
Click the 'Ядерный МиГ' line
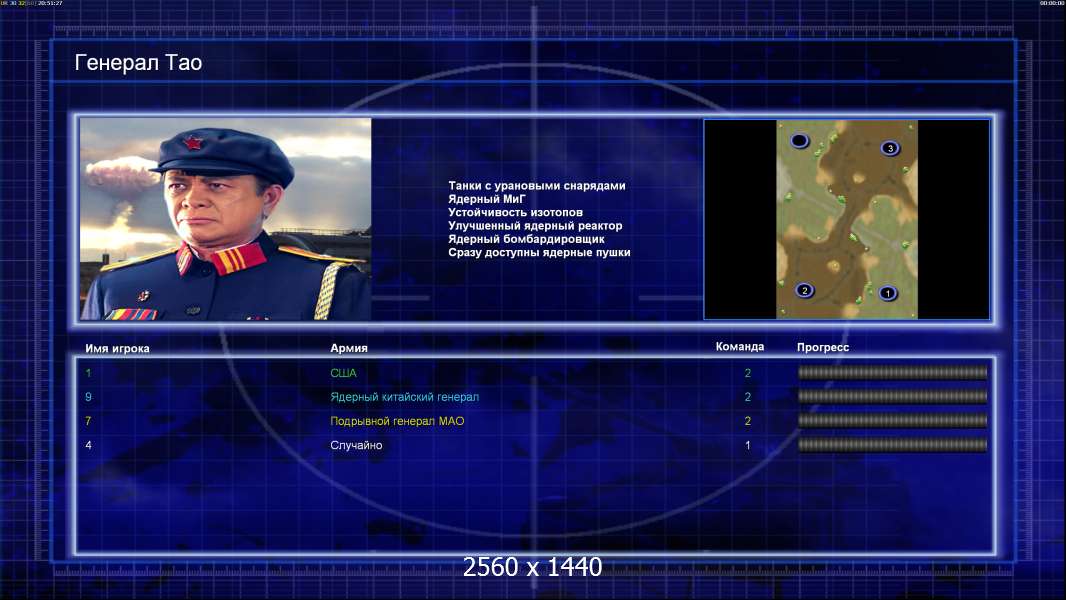487,199
